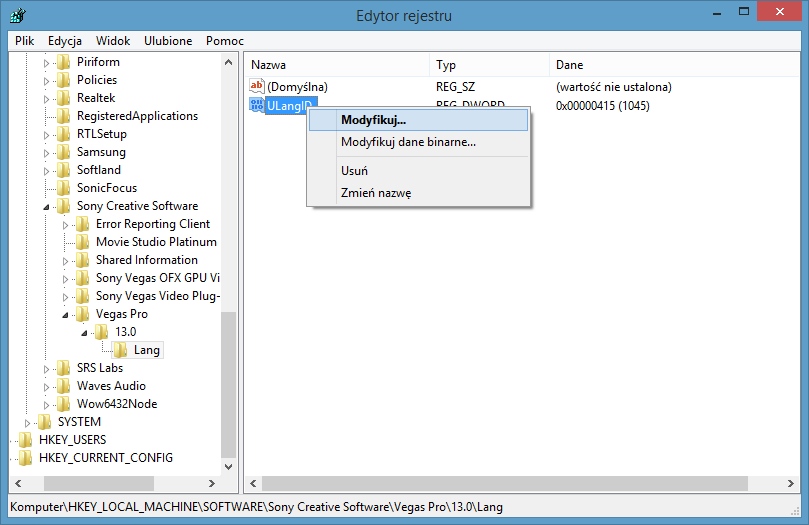This screenshot has width=809, height=525.
Task: Click the Policies folder icon
Action: pos(64,80)
